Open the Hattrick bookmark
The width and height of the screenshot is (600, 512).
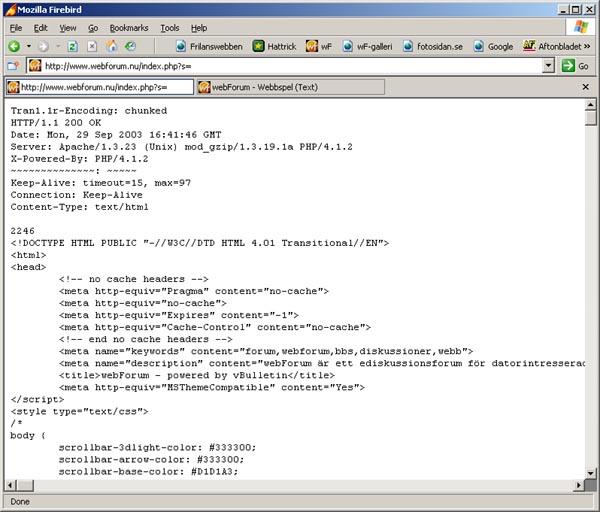point(274,46)
